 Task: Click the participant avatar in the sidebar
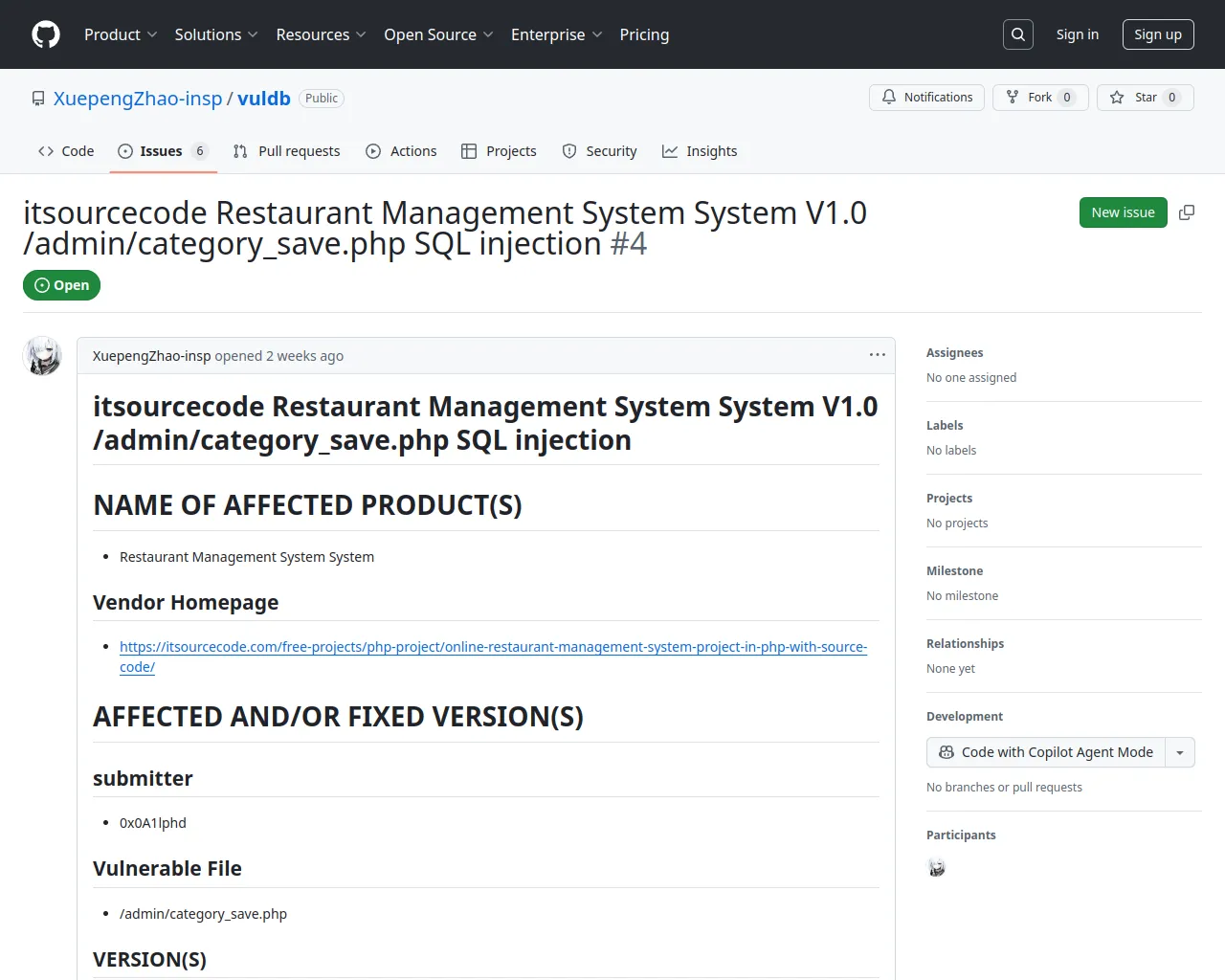pyautogui.click(x=937, y=868)
